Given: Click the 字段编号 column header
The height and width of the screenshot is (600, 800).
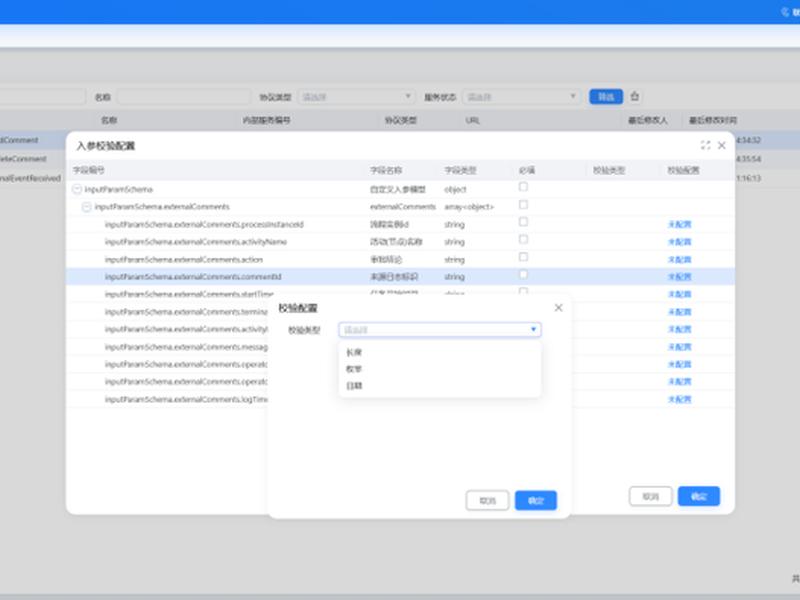Looking at the screenshot, I should (88, 170).
